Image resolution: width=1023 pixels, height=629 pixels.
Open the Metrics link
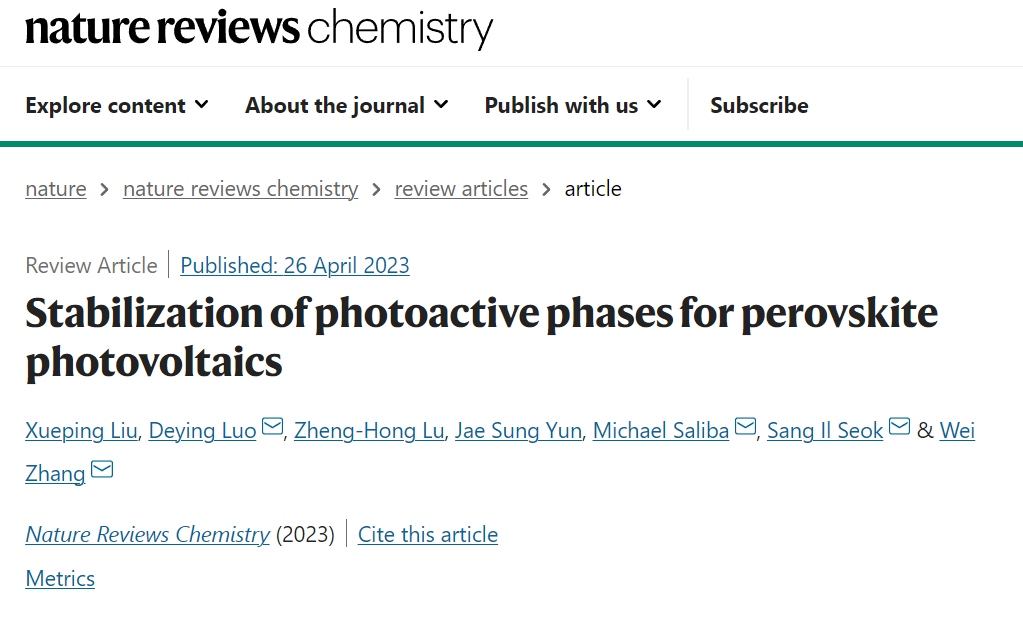click(x=60, y=579)
